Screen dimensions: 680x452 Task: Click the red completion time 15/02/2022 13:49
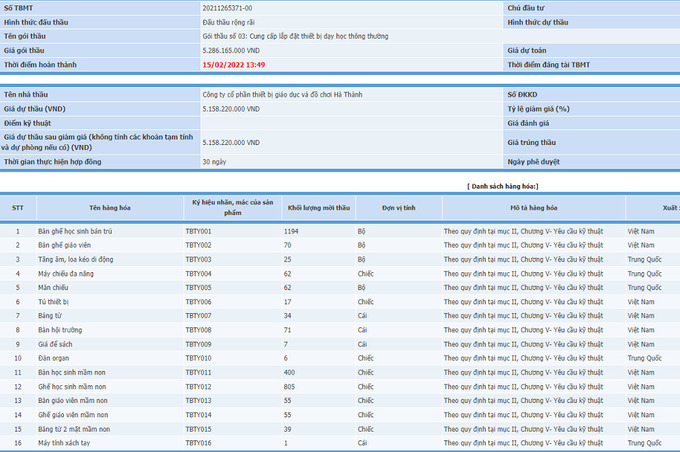234,64
